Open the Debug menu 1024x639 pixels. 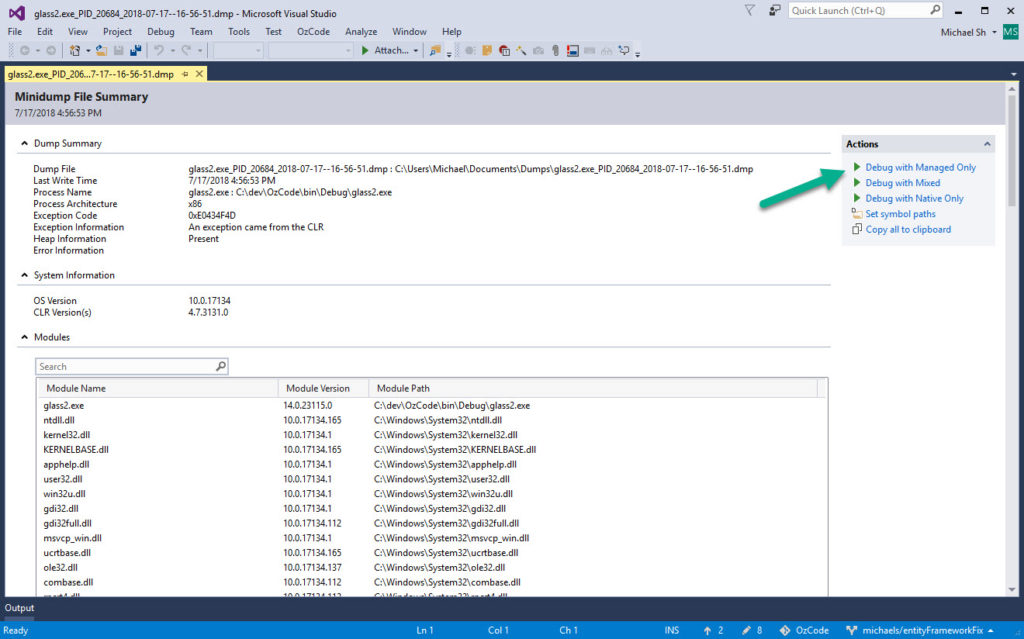[x=161, y=31]
